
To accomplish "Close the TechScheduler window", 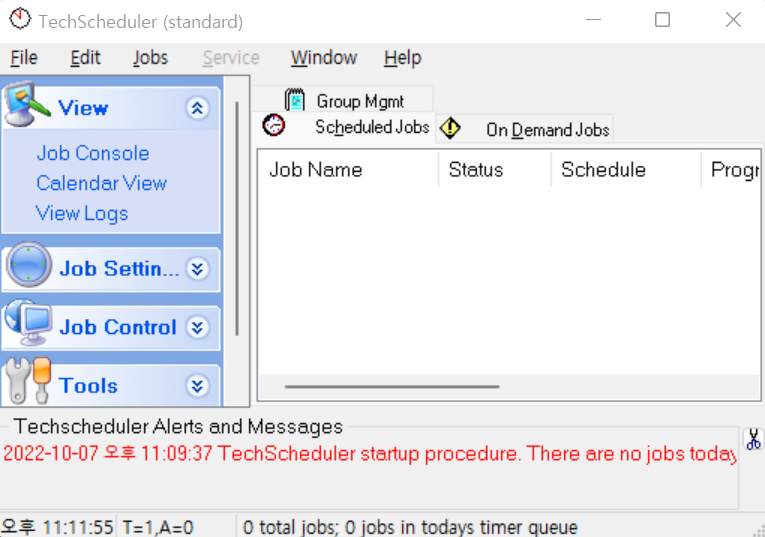I will 733,20.
